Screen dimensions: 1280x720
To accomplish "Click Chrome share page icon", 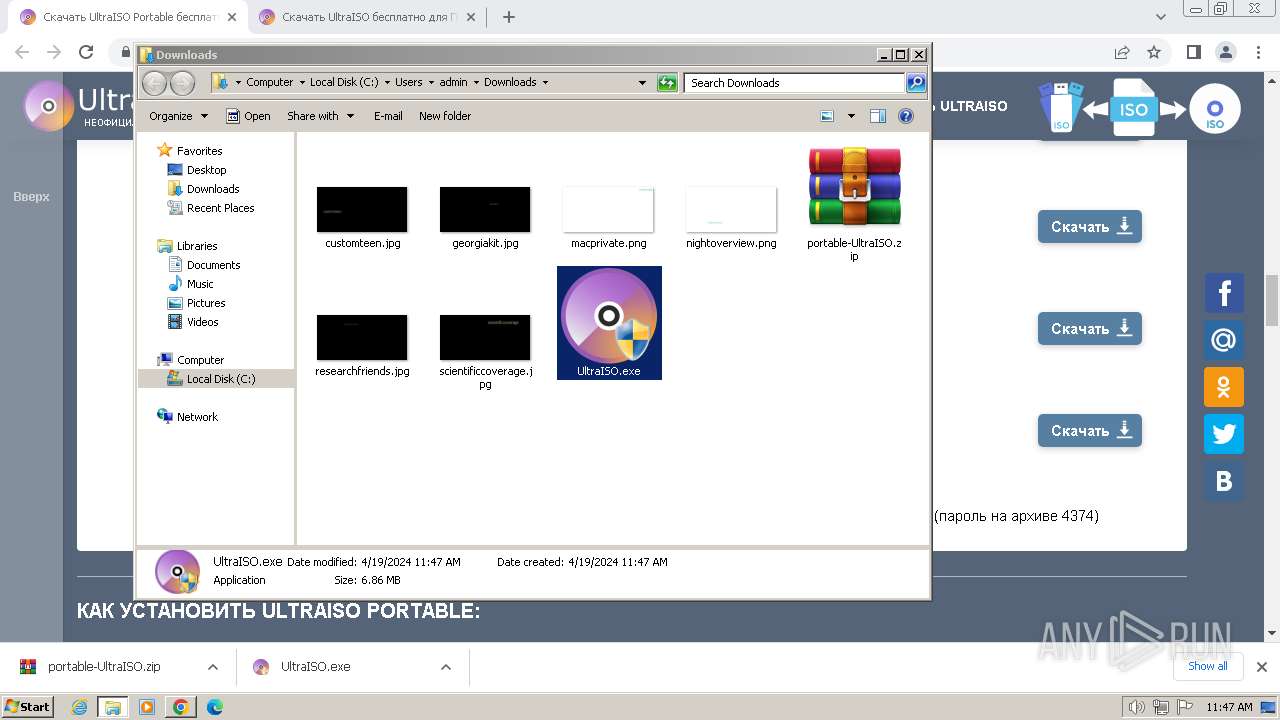I will 1122,52.
